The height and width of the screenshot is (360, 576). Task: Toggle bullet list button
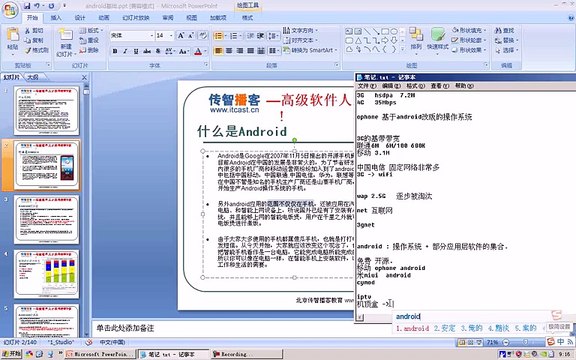point(219,36)
